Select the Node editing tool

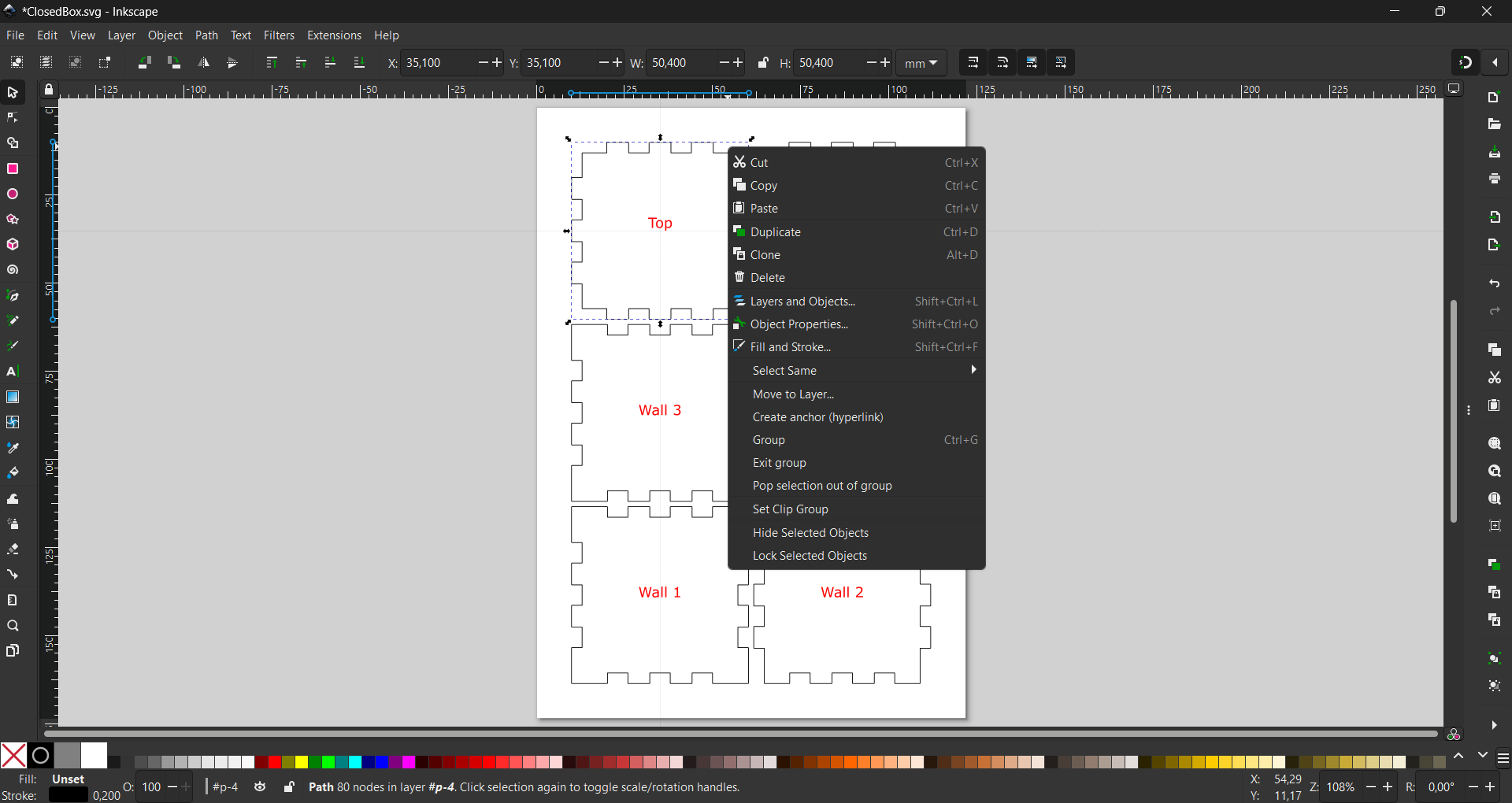(x=13, y=118)
